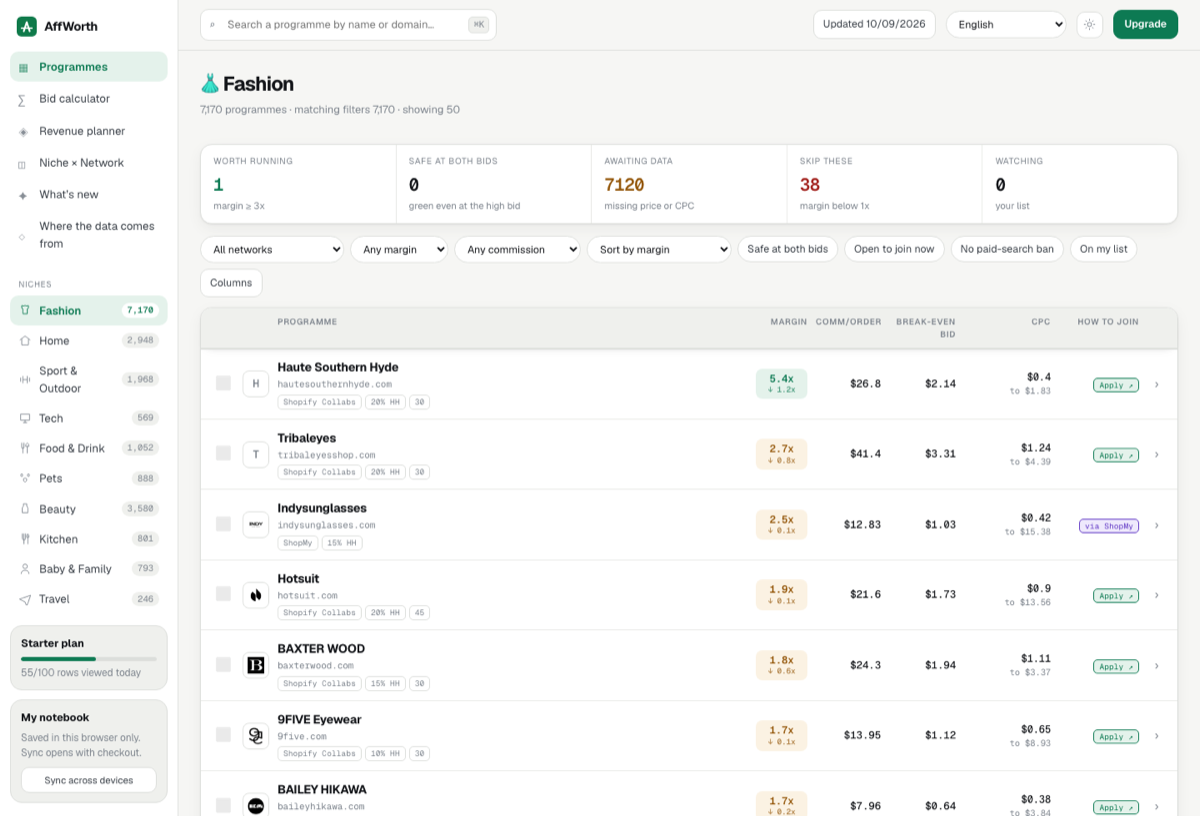Click the Revenue planner diamond icon

pyautogui.click(x=23, y=131)
